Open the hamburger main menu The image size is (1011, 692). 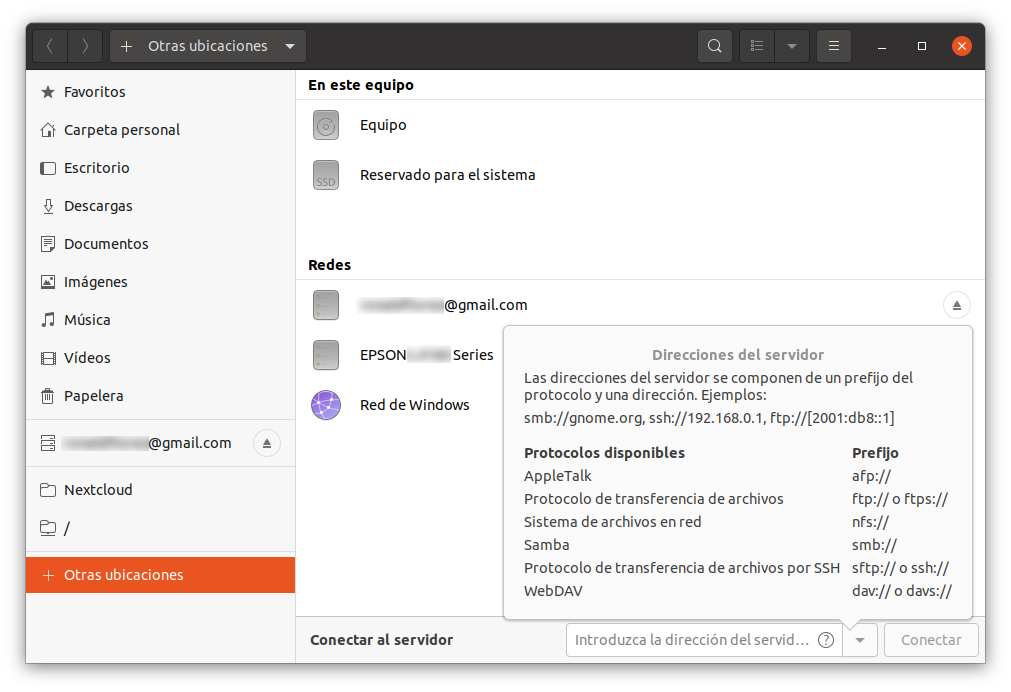point(833,46)
